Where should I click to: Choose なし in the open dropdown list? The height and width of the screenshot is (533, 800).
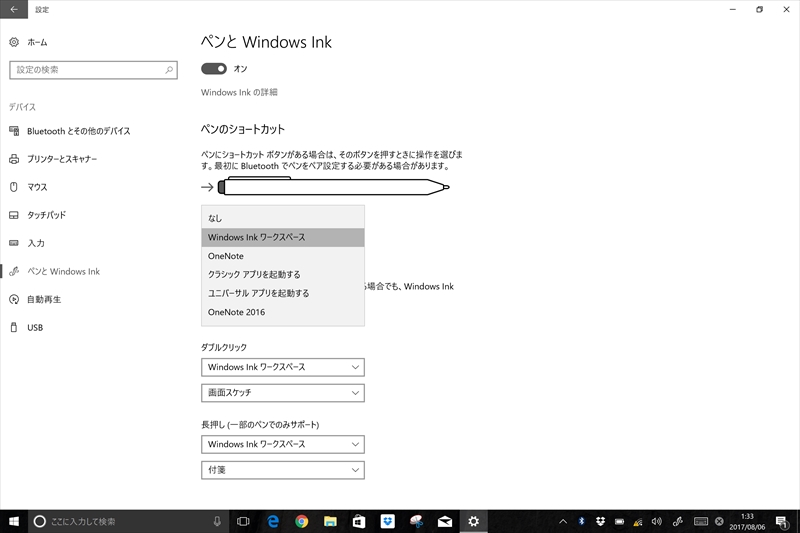pyautogui.click(x=283, y=218)
